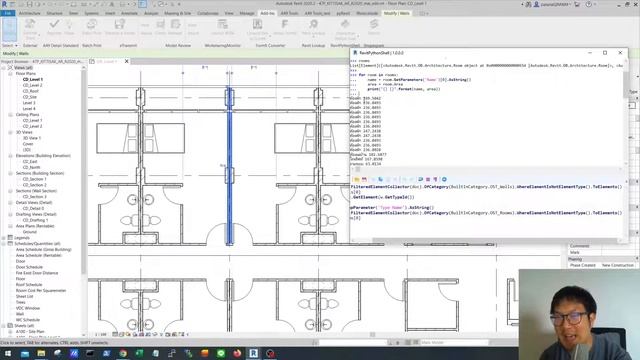Collapse Schedules/Quantities (all) node
The height and width of the screenshot is (360, 640).
[x=4, y=244]
